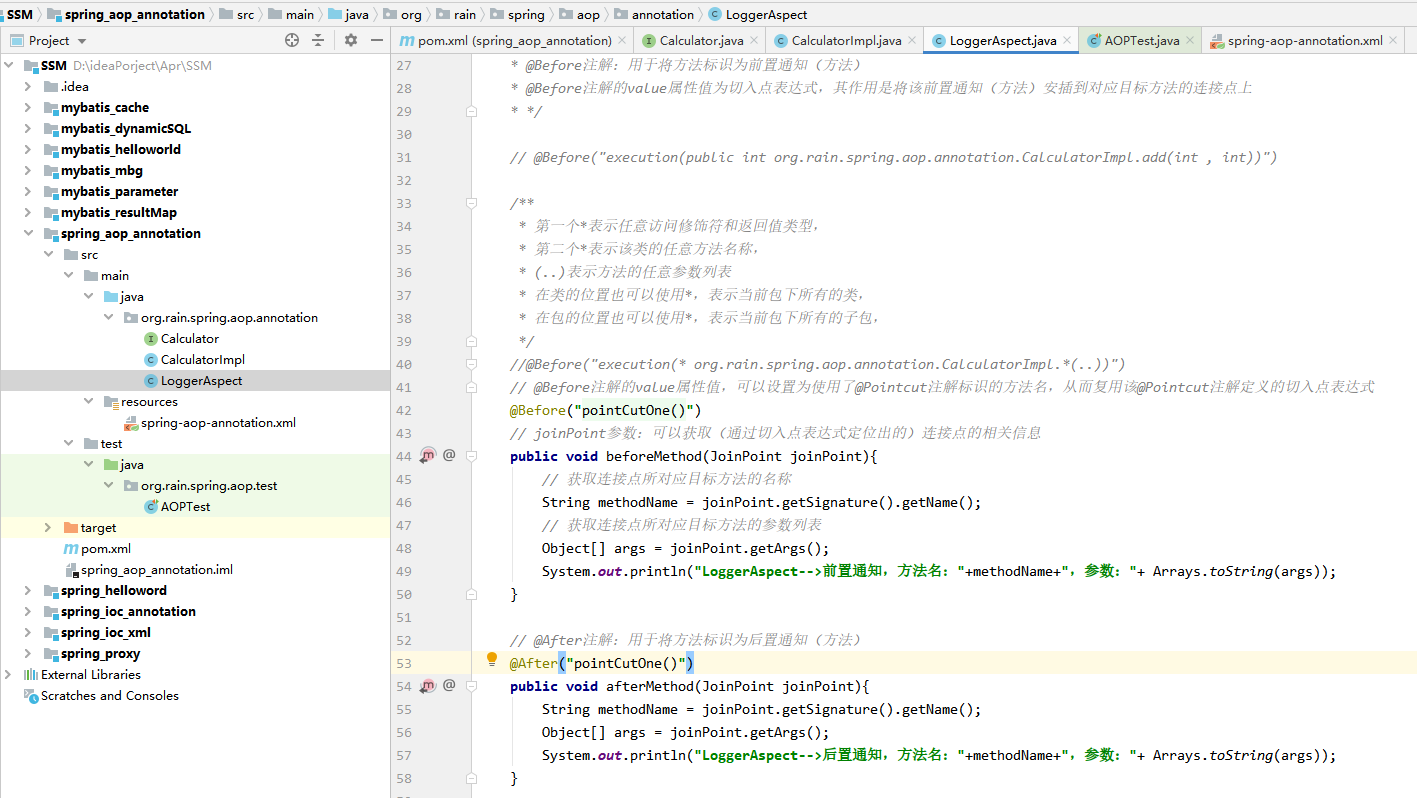Click on beforeMethod method name in code
1417x798 pixels.
[x=650, y=456]
